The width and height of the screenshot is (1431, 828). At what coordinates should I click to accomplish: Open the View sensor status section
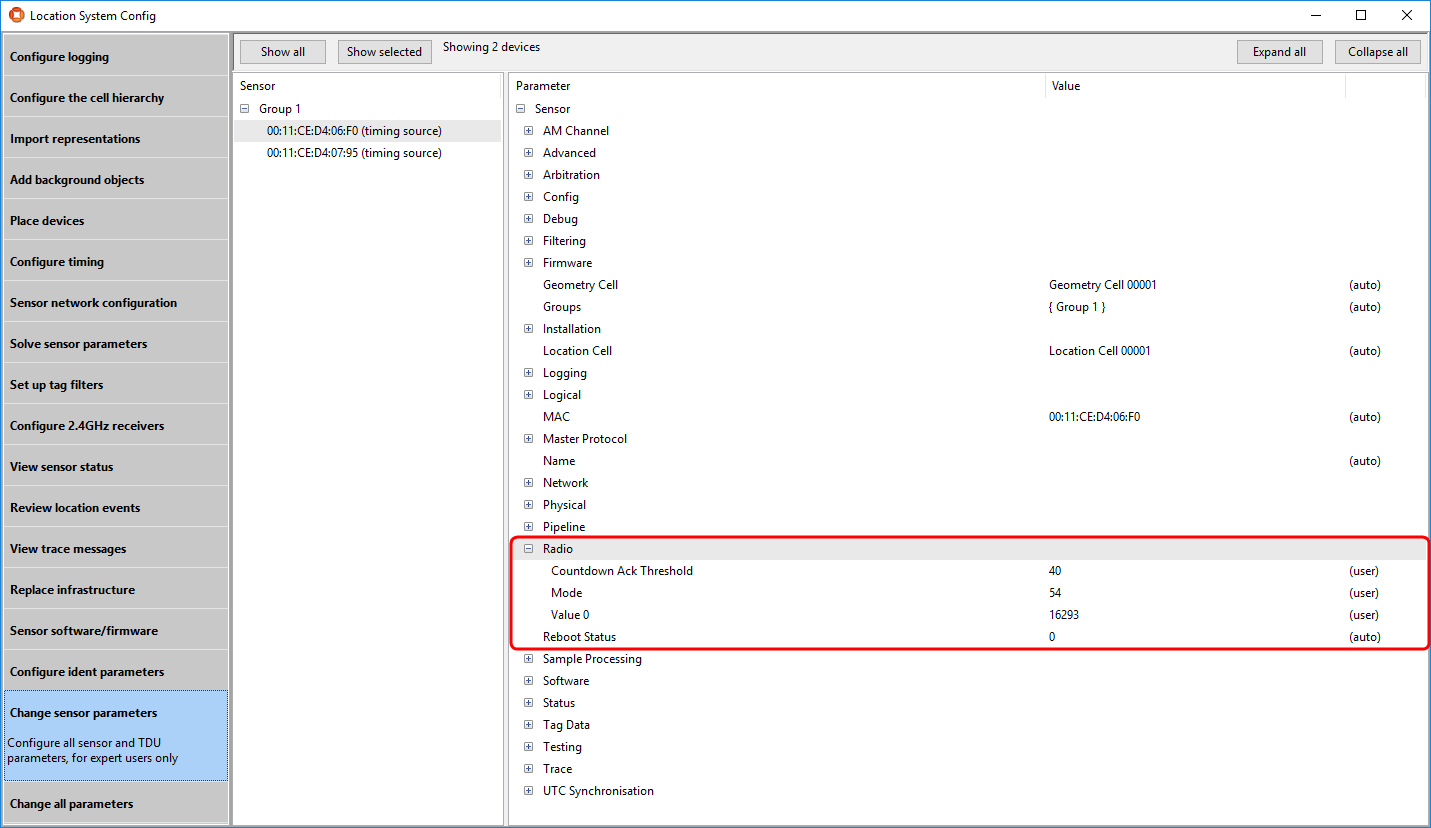click(116, 465)
